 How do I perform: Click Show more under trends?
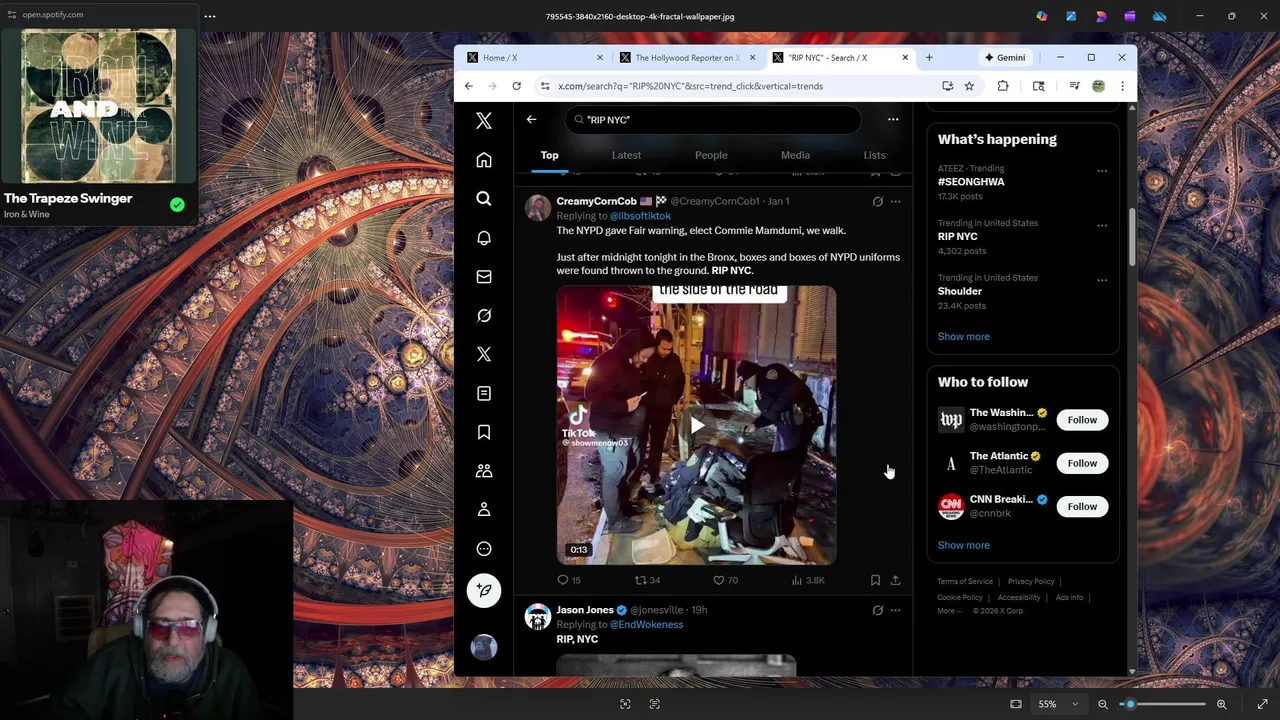(x=964, y=336)
